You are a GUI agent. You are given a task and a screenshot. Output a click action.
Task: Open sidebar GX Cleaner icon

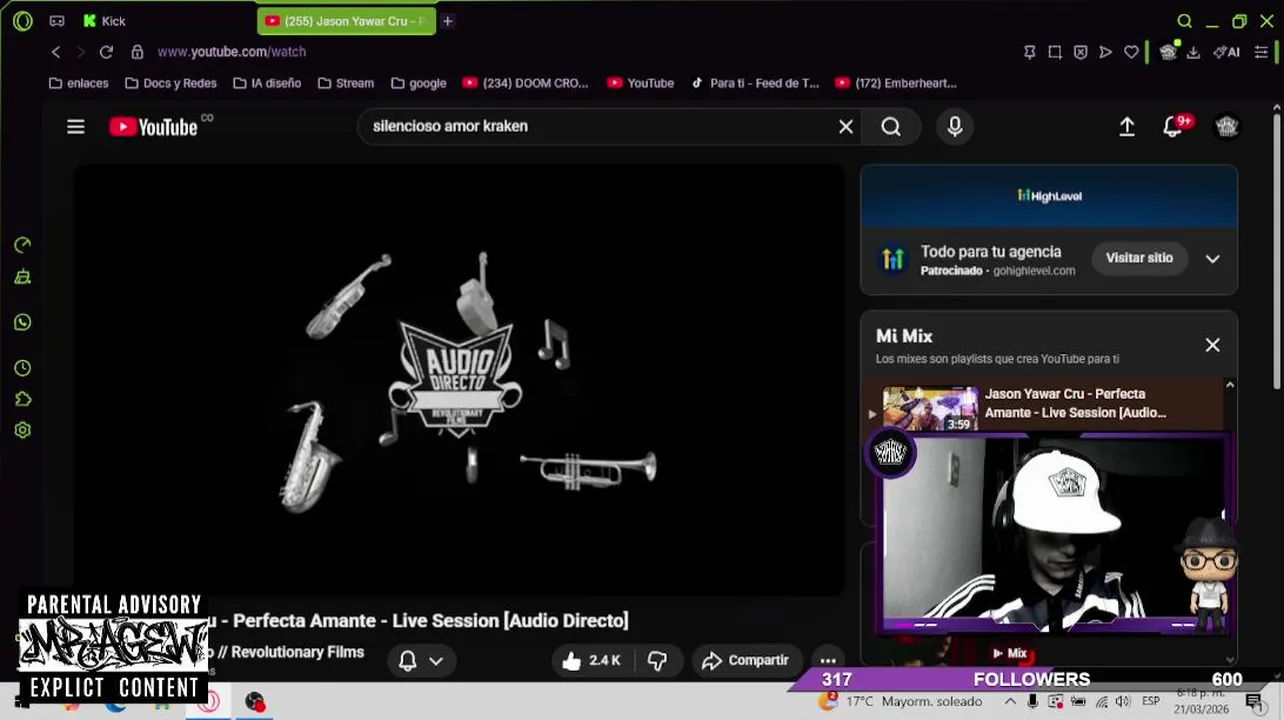pyautogui.click(x=22, y=278)
